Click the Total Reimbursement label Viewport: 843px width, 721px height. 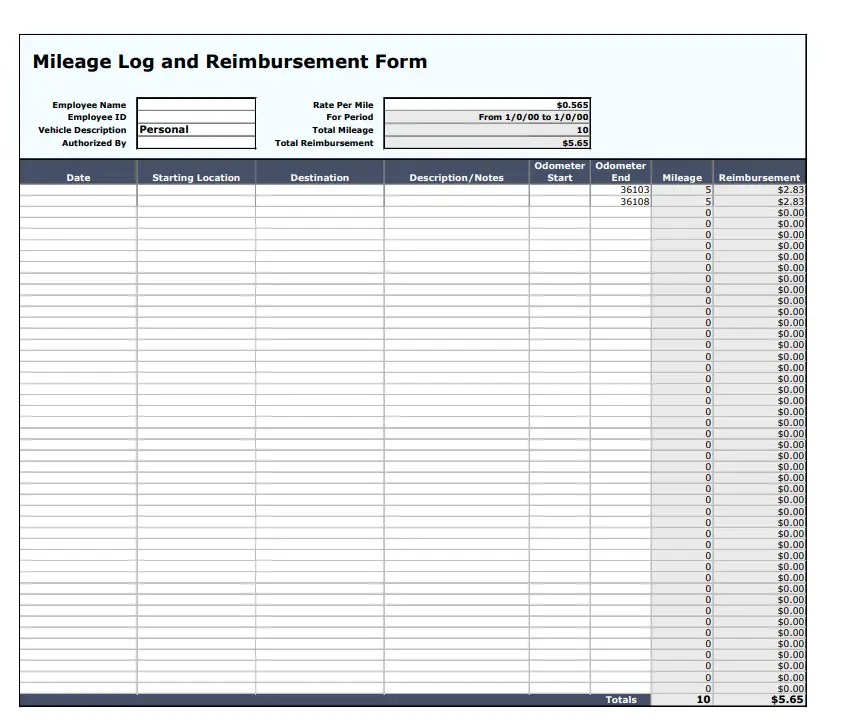324,143
